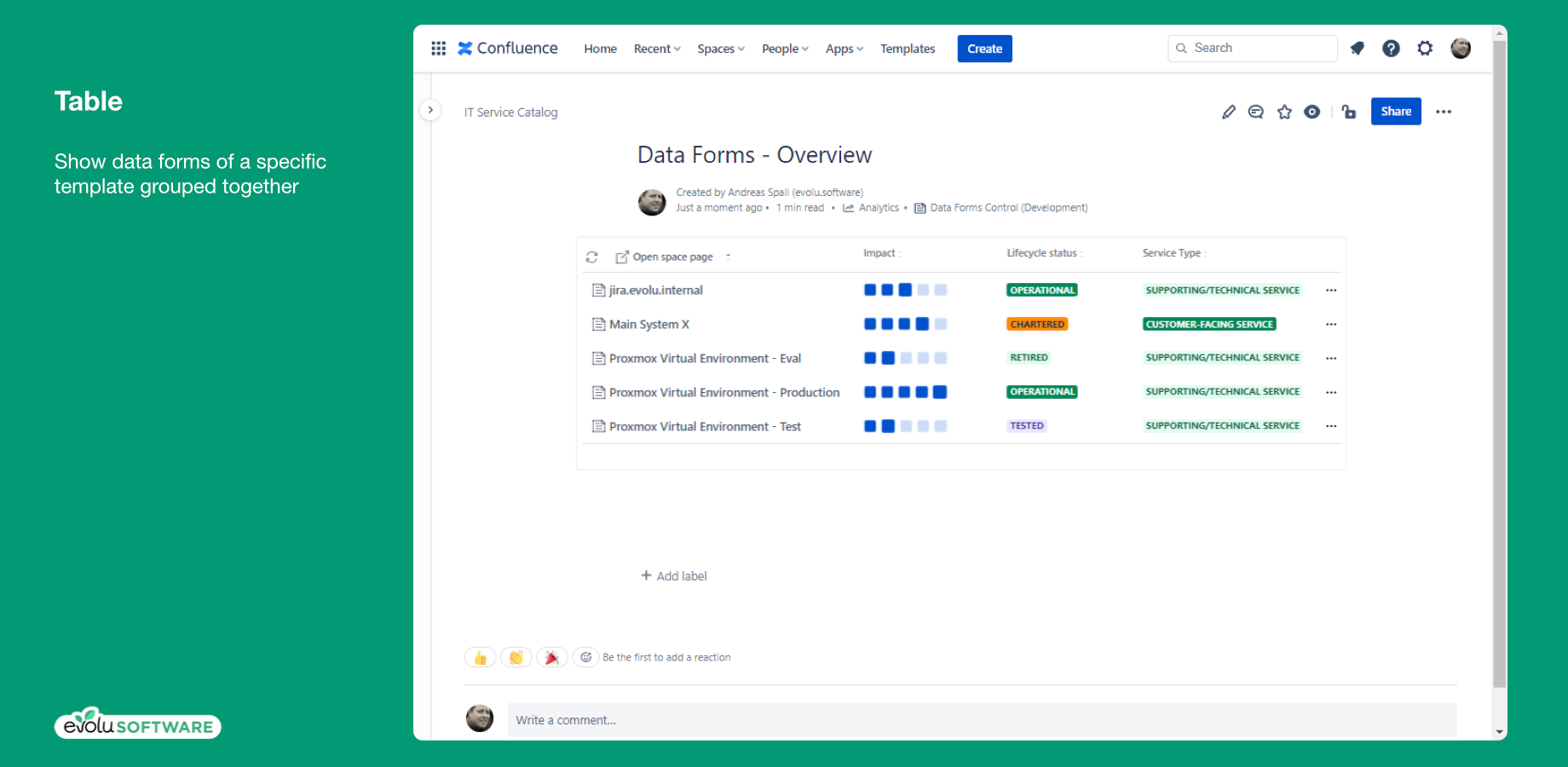Expand the Spaces dropdown
Image resolution: width=1568 pixels, height=767 pixels.
[x=721, y=49]
